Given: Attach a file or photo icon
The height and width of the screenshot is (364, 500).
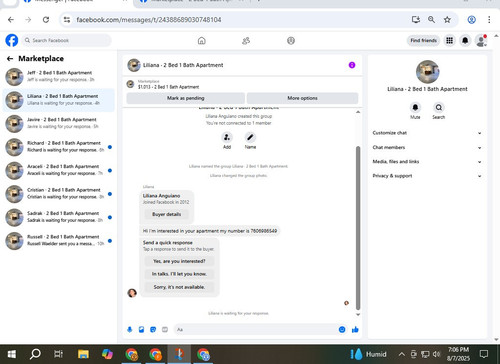Looking at the screenshot, I should pyautogui.click(x=141, y=330).
